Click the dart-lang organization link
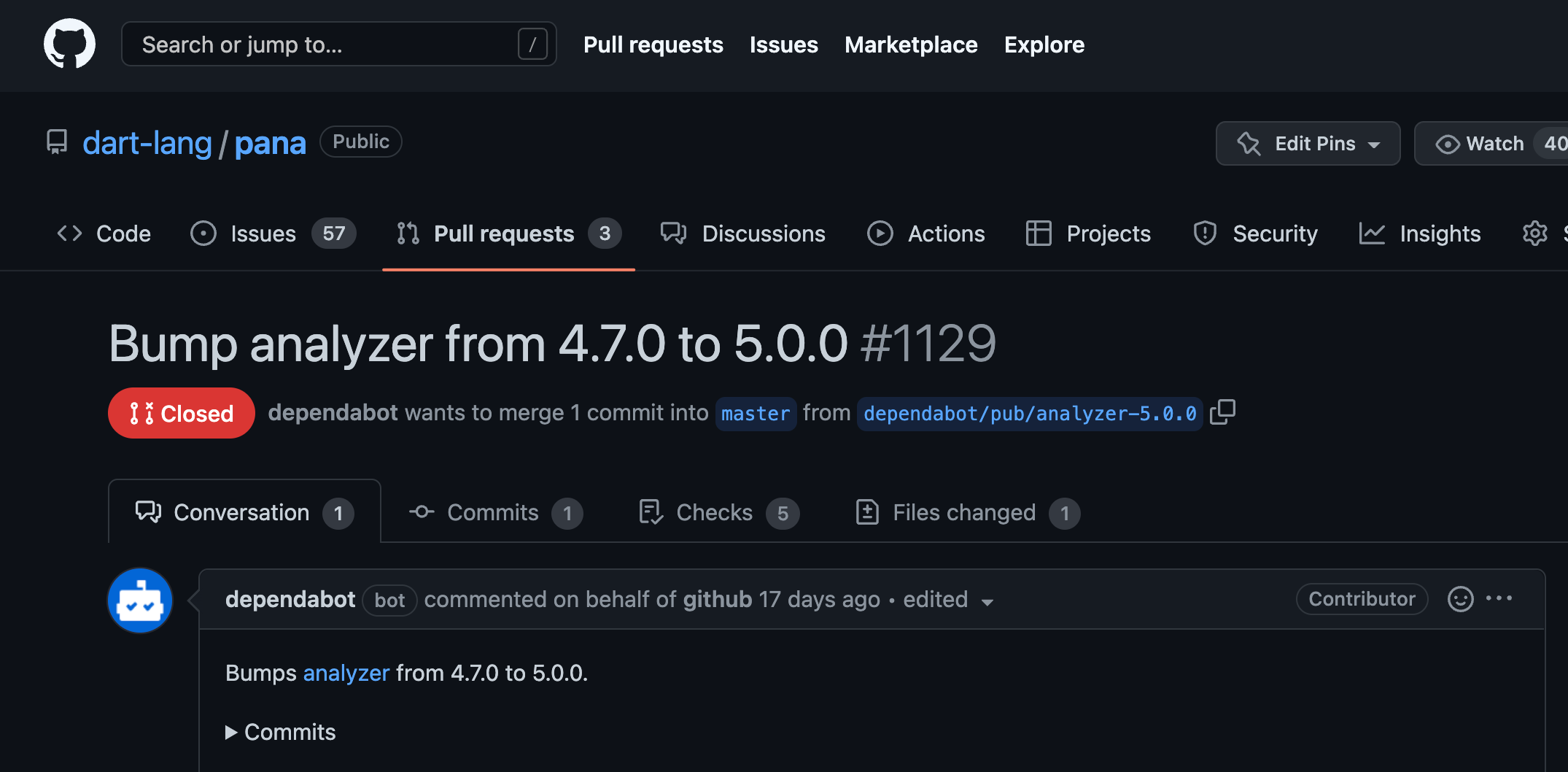The image size is (1568, 772). [x=148, y=143]
